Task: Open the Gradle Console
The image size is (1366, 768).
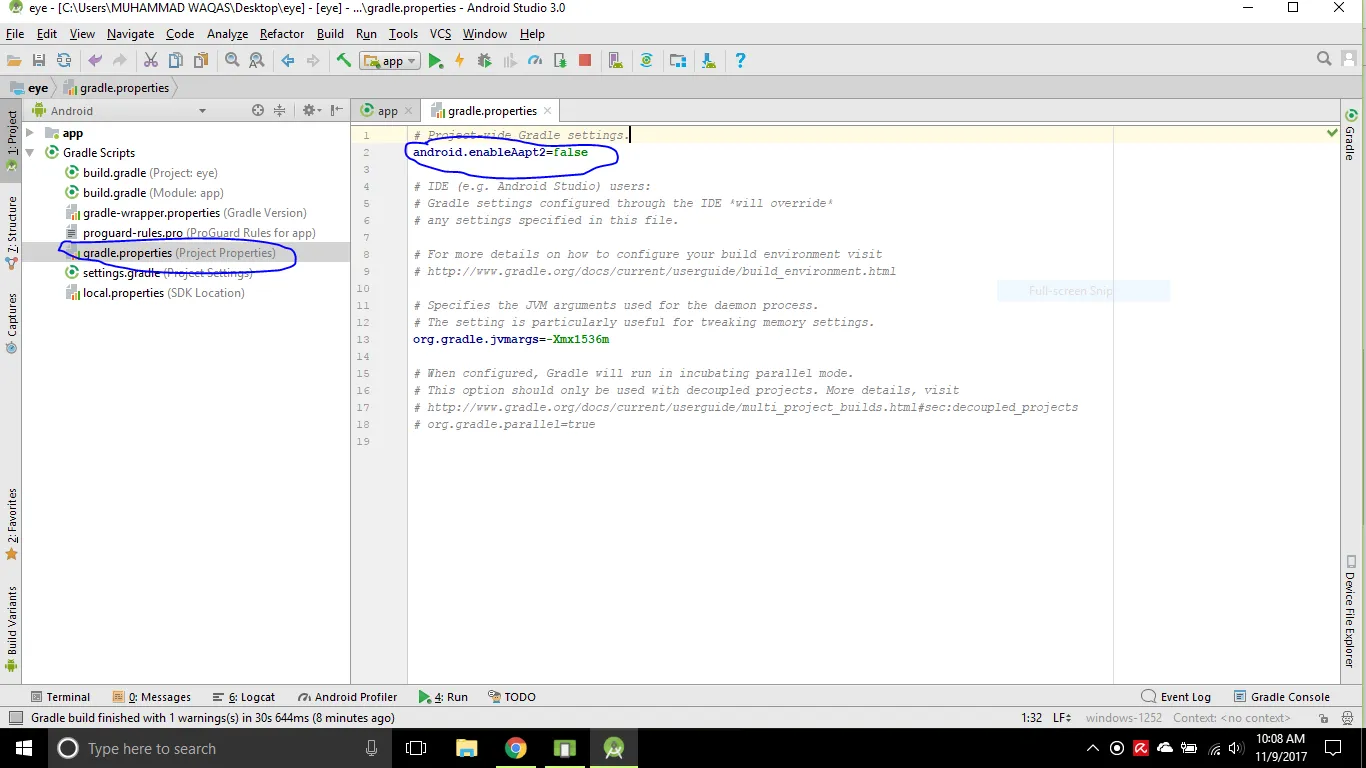Action: click(x=1281, y=697)
